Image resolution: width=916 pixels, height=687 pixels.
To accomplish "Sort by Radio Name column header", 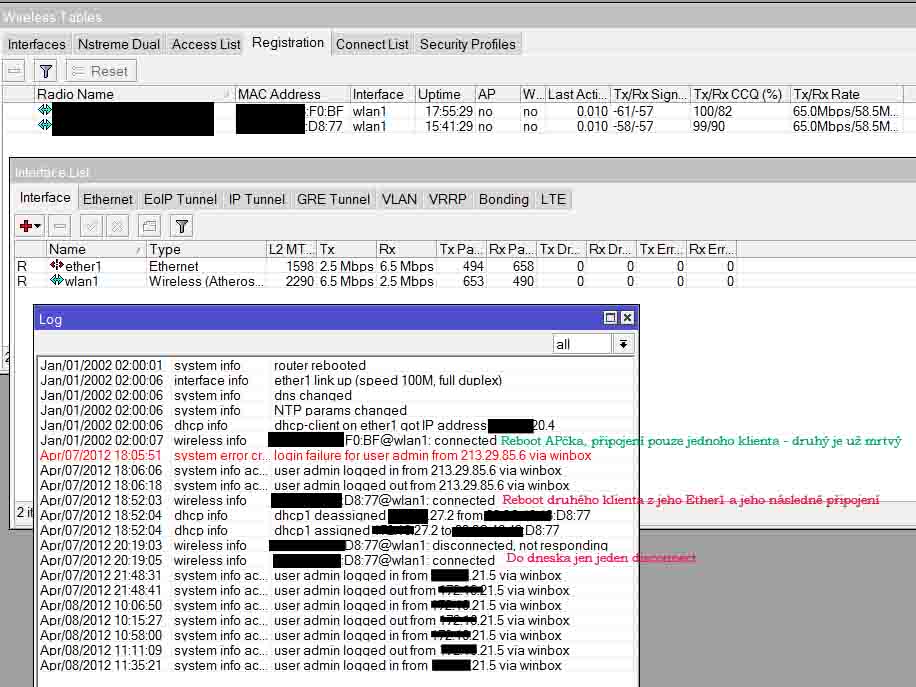I will click(133, 94).
